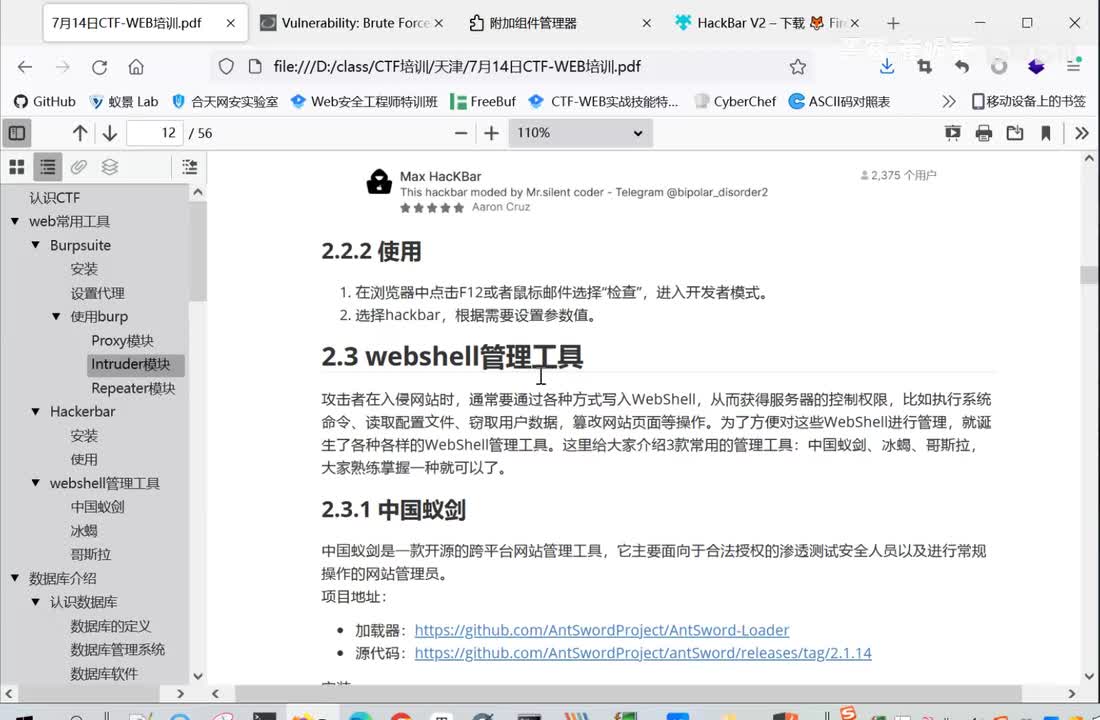Open the downloads panel
The height and width of the screenshot is (720, 1100).
[x=887, y=67]
